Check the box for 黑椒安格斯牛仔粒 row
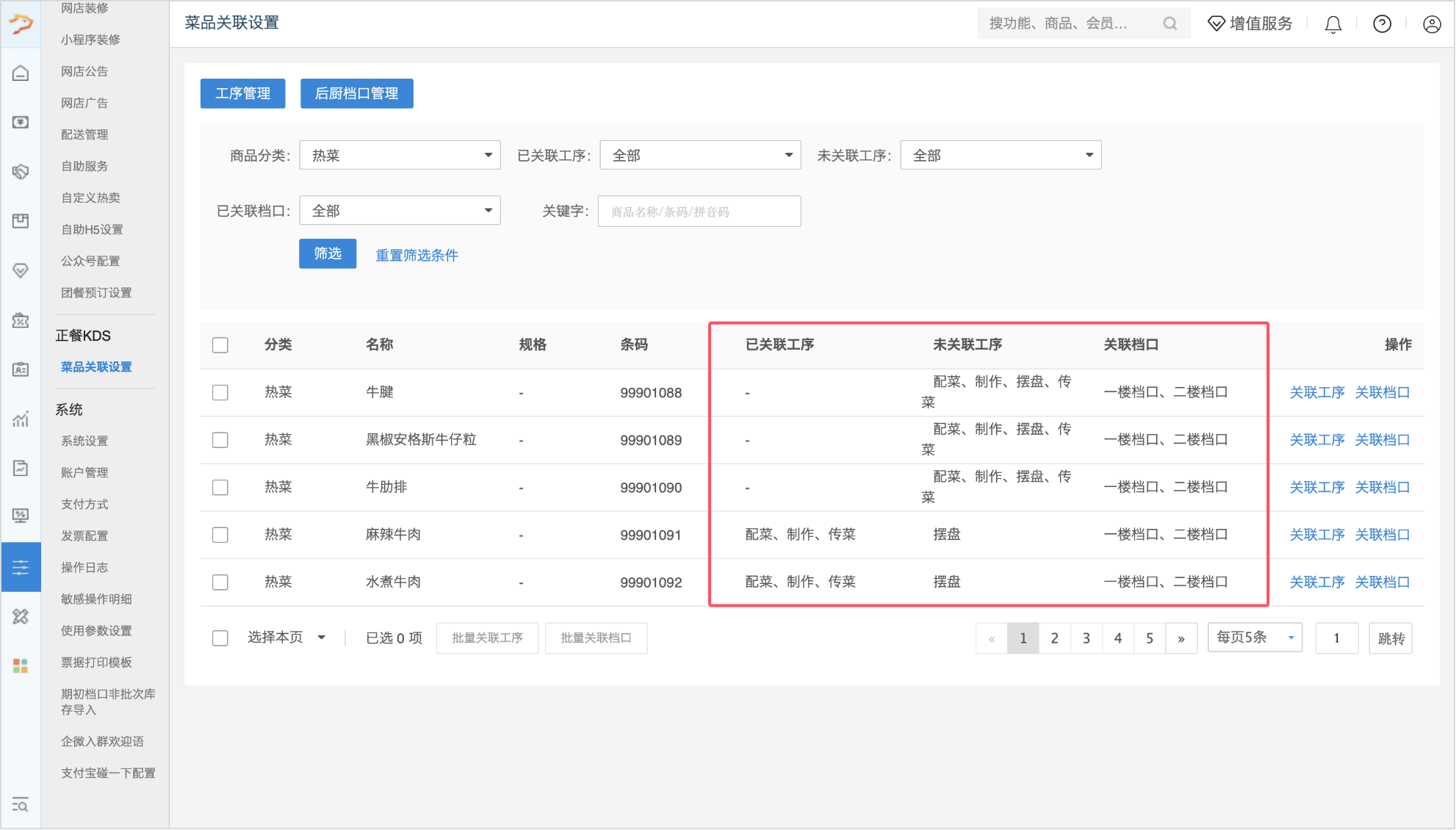The image size is (1456, 830). 220,440
